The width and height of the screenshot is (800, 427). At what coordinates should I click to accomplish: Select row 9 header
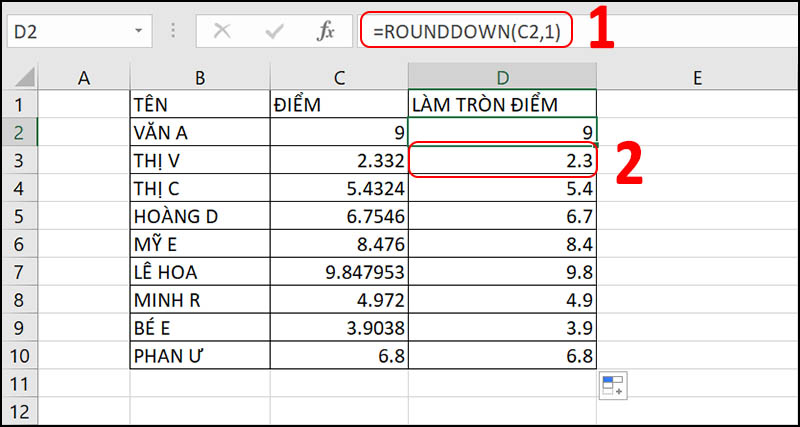[x=19, y=328]
